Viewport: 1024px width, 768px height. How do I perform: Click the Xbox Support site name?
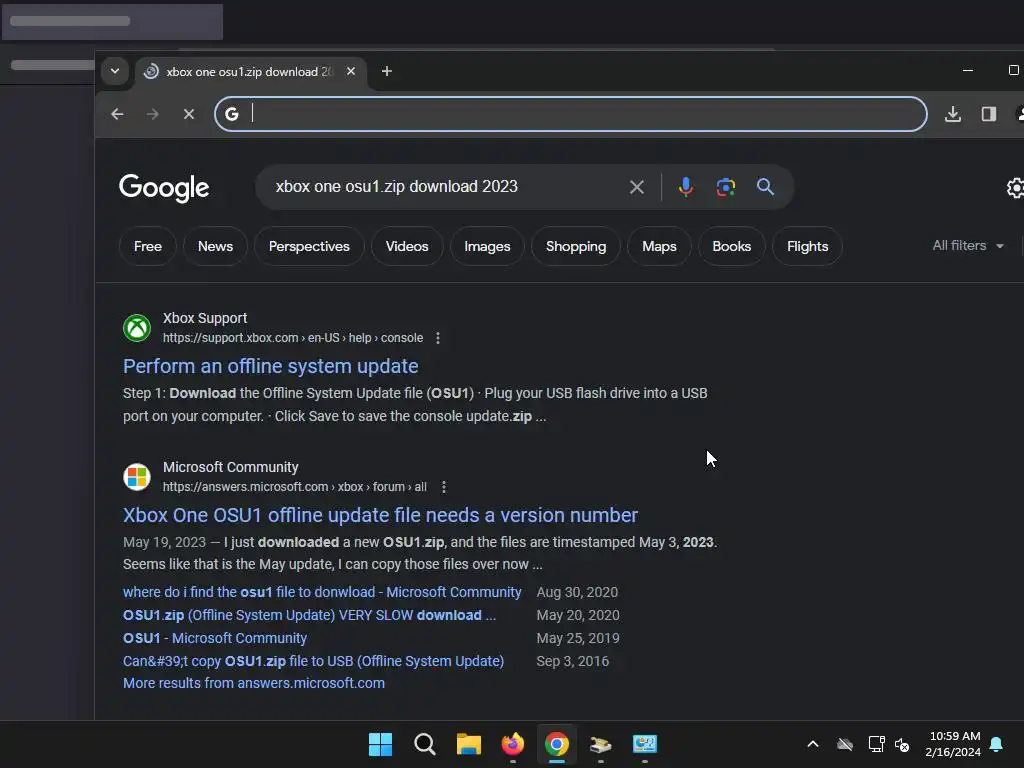click(x=205, y=318)
